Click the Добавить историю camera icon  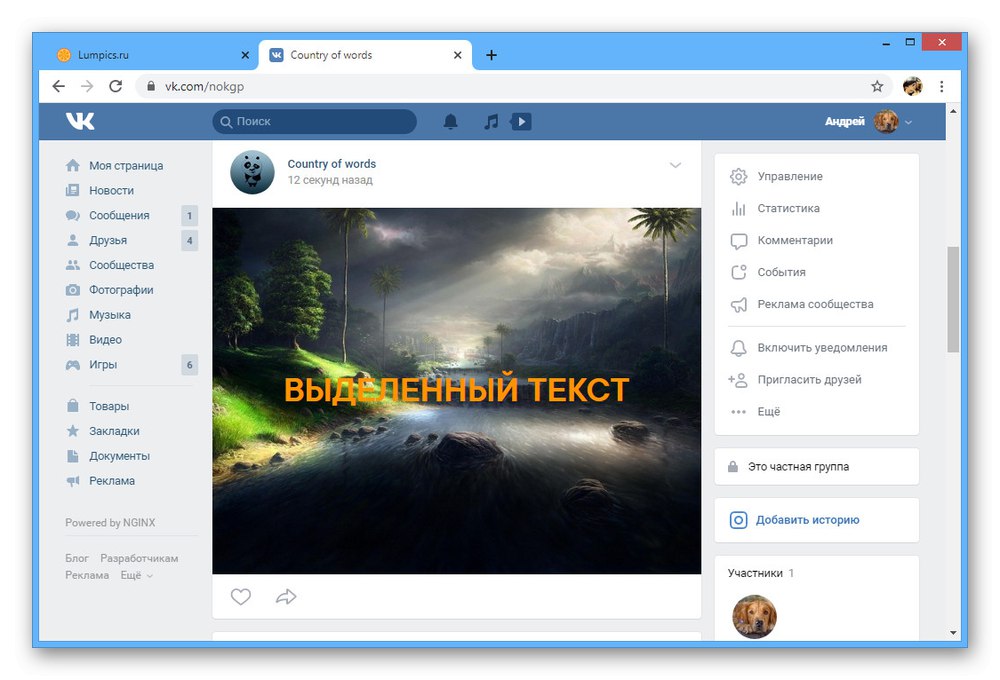(x=738, y=520)
